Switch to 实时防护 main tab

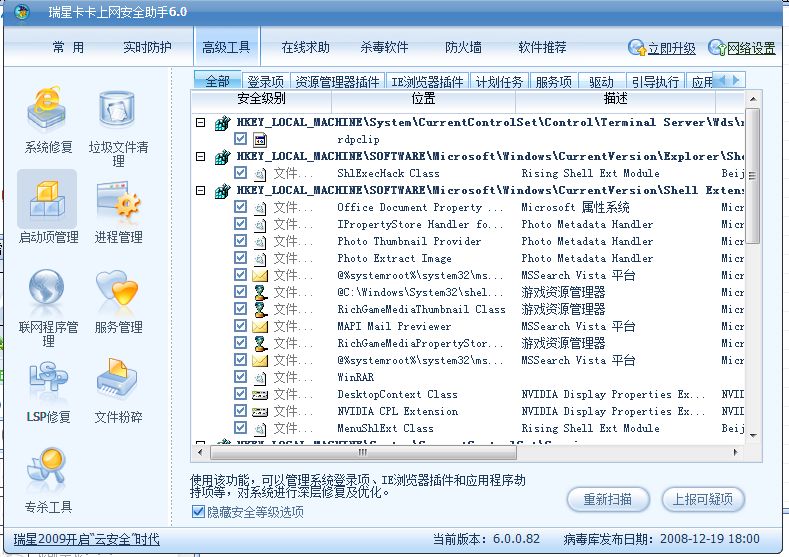pyautogui.click(x=147, y=47)
